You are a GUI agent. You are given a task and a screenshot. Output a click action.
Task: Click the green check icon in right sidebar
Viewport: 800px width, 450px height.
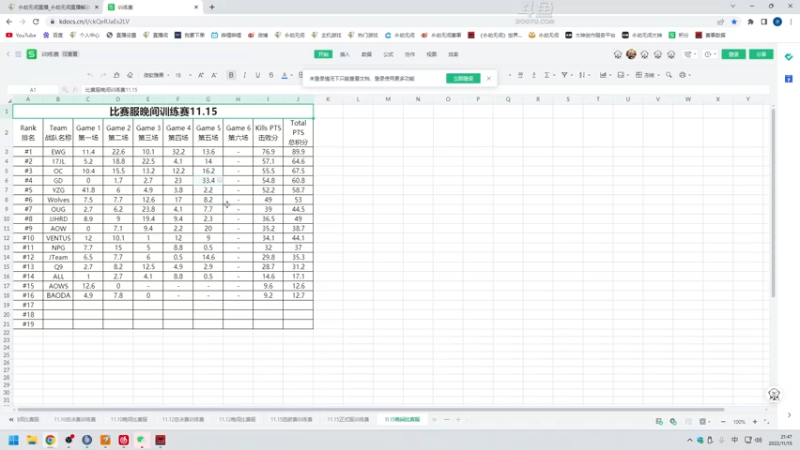tap(789, 57)
